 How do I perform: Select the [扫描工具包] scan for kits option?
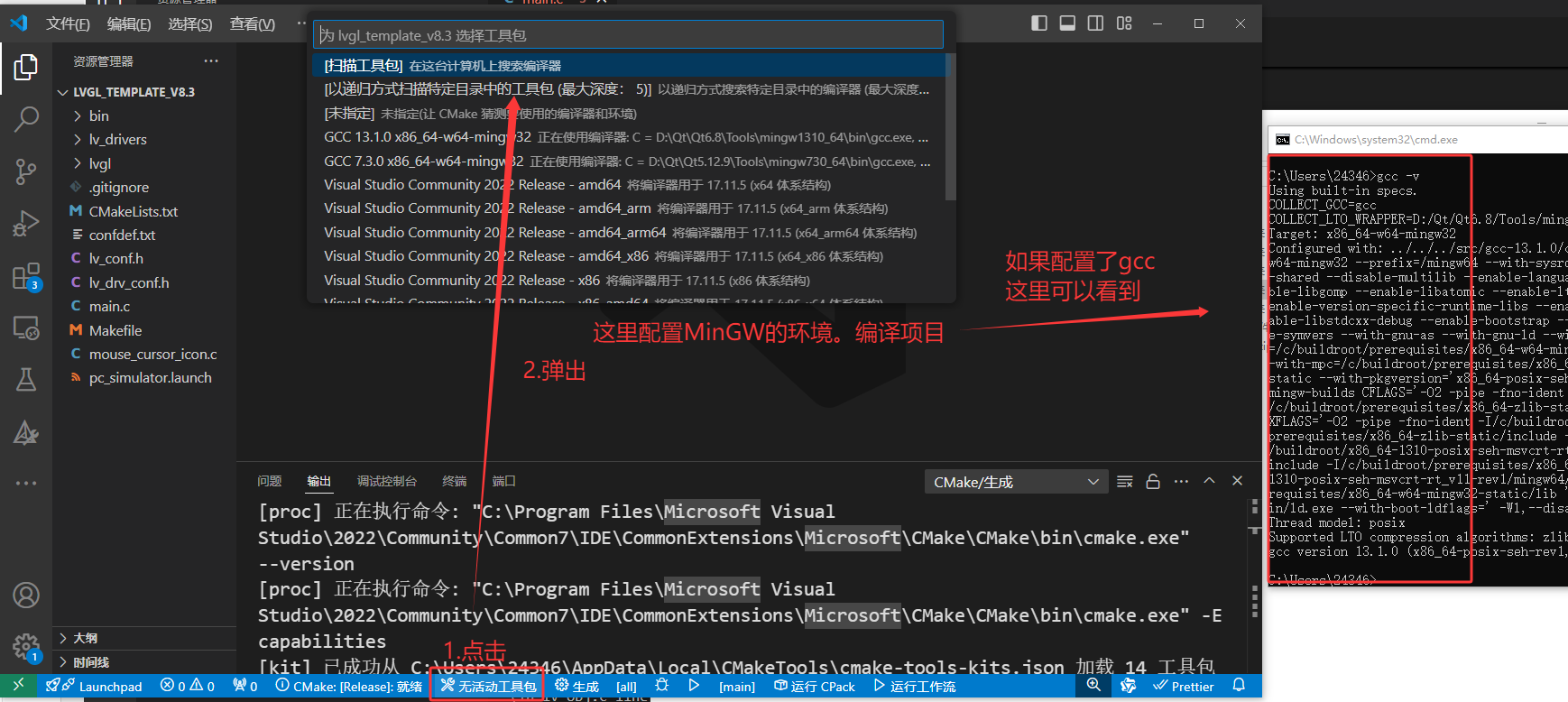(x=629, y=65)
